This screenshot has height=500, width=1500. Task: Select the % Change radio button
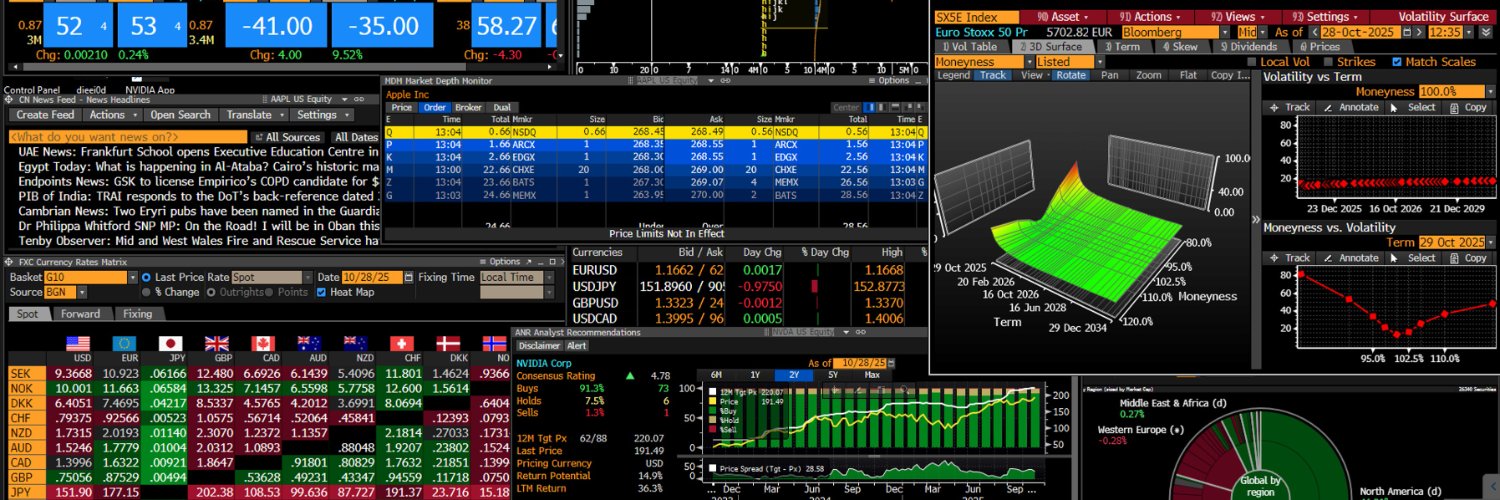[x=147, y=292]
